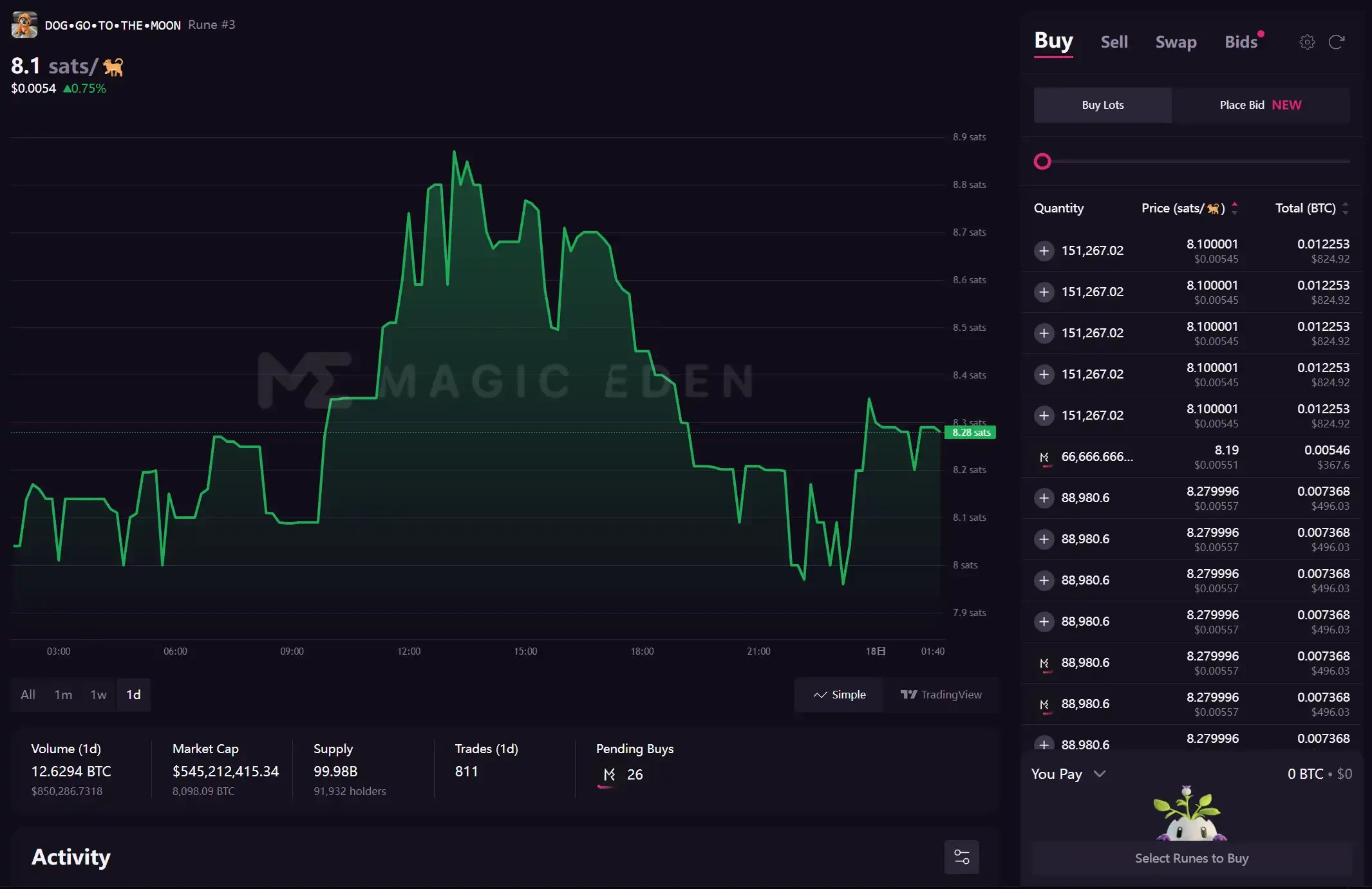Switch to the Sell tab
The width and height of the screenshot is (1372, 889).
pos(1113,40)
